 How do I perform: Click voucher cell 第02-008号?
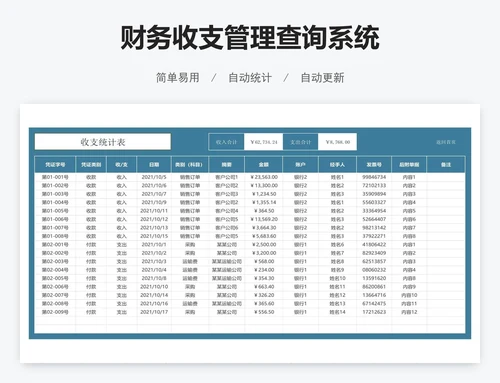tap(55, 304)
